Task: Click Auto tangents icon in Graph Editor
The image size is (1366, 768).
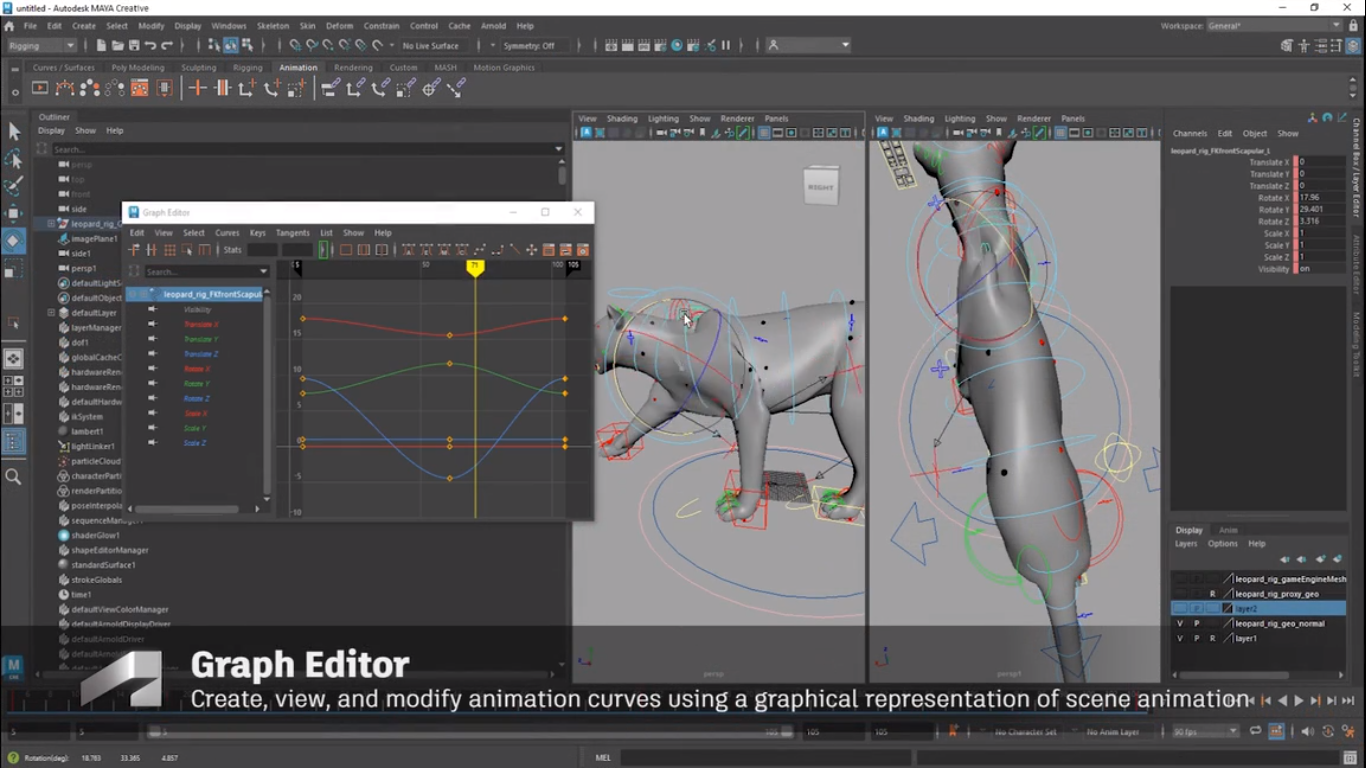Action: (x=408, y=250)
